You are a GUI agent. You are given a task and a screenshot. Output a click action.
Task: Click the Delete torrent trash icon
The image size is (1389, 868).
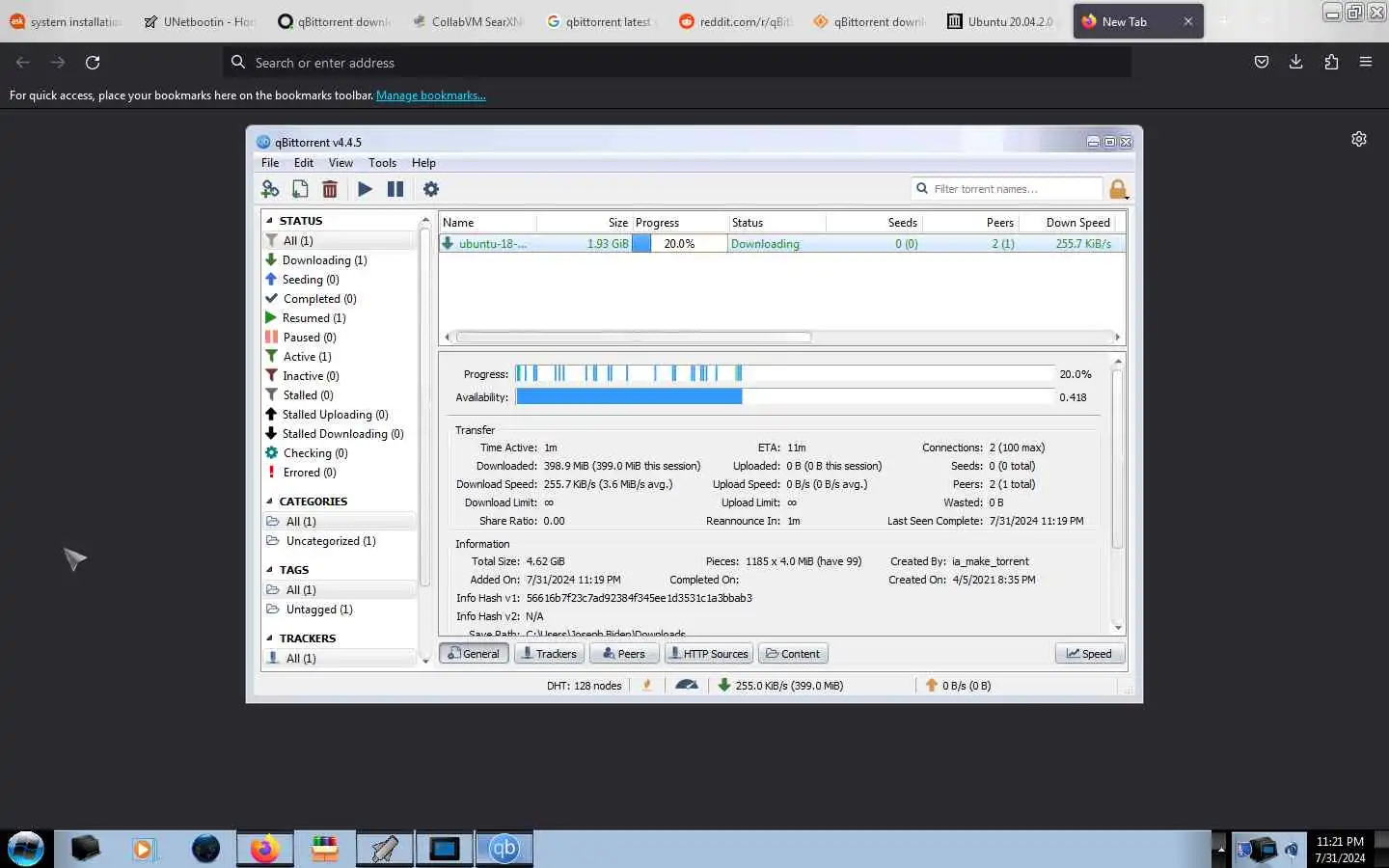[330, 189]
